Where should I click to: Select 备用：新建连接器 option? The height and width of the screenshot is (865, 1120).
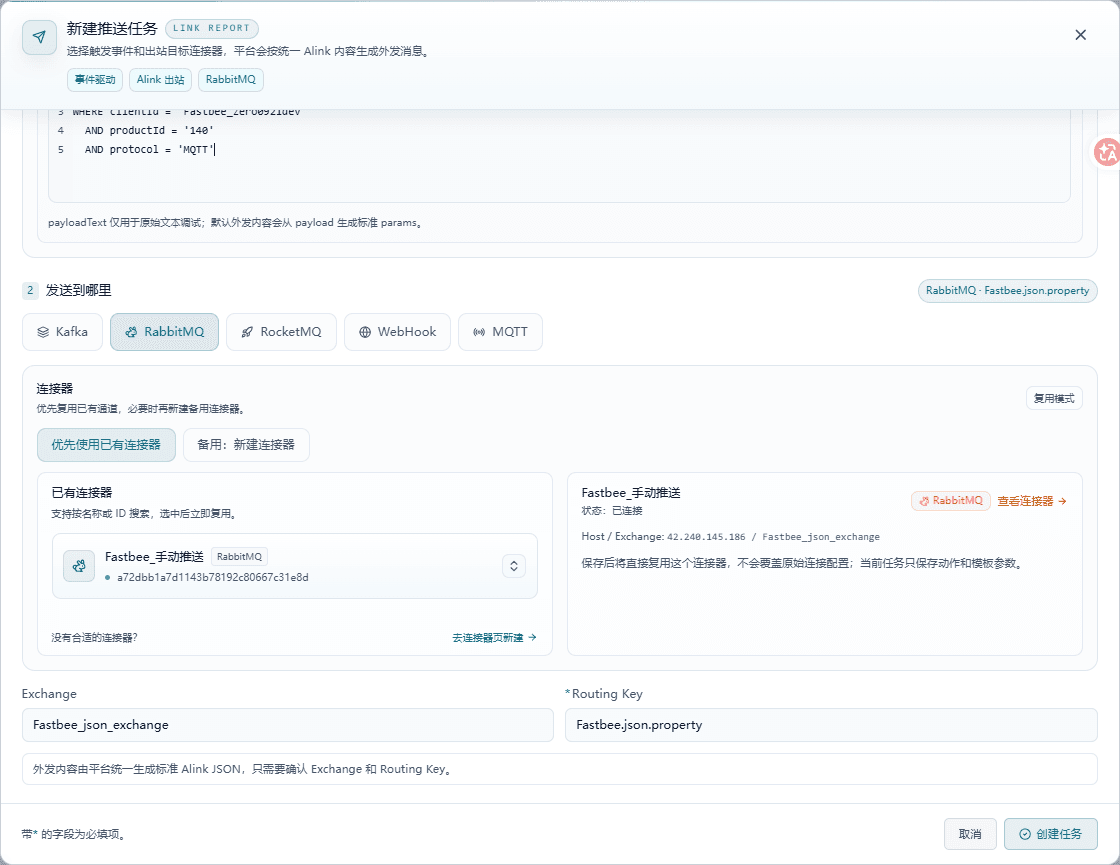pos(246,445)
